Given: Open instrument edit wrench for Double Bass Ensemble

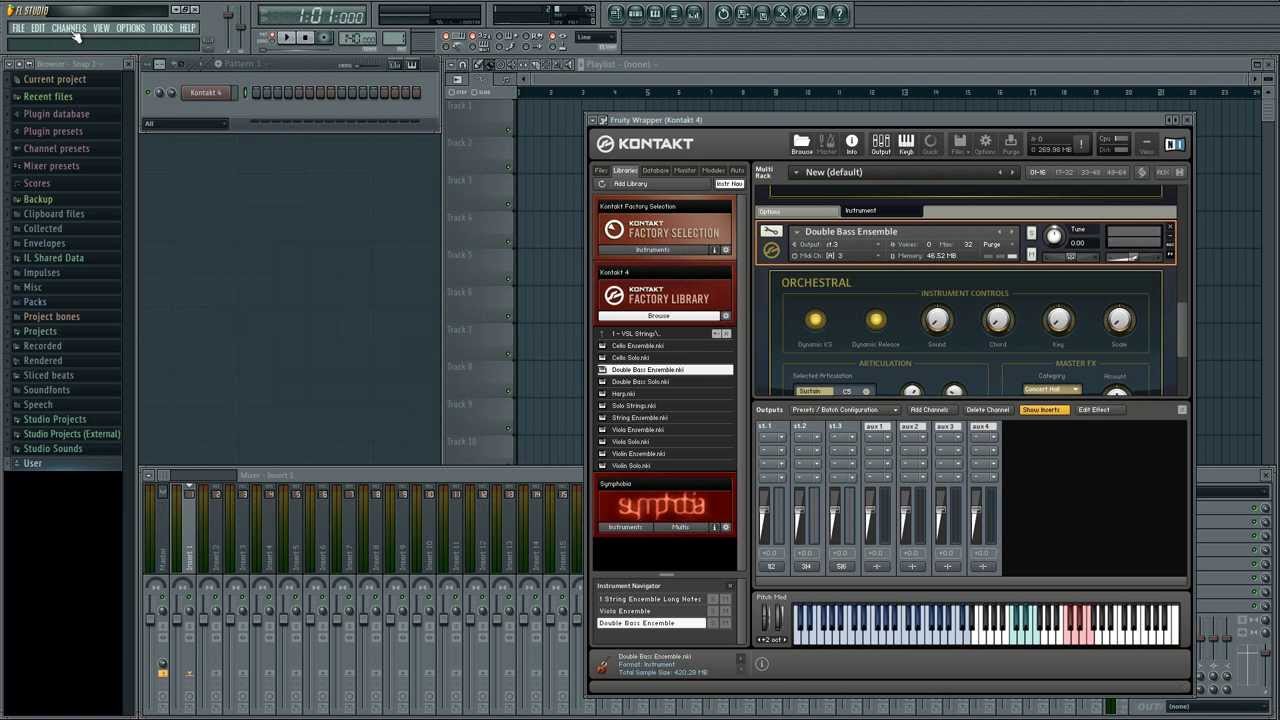Looking at the screenshot, I should click(771, 232).
